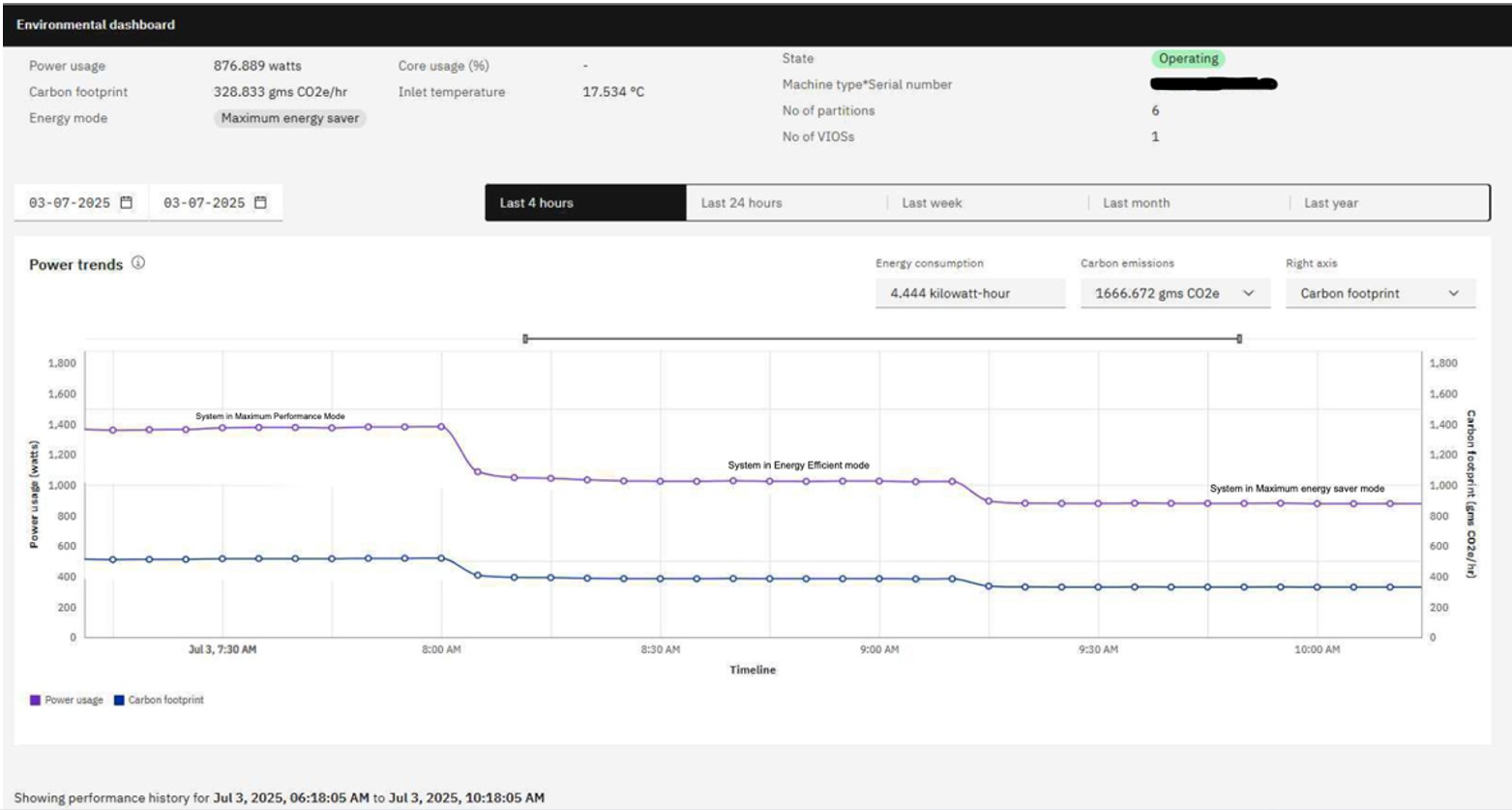Select the Last month time range
Viewport: 1512px width, 810px height.
[x=1137, y=202]
